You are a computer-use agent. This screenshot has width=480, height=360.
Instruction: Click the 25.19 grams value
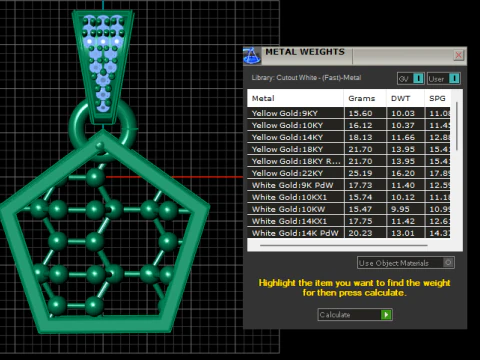pos(360,173)
